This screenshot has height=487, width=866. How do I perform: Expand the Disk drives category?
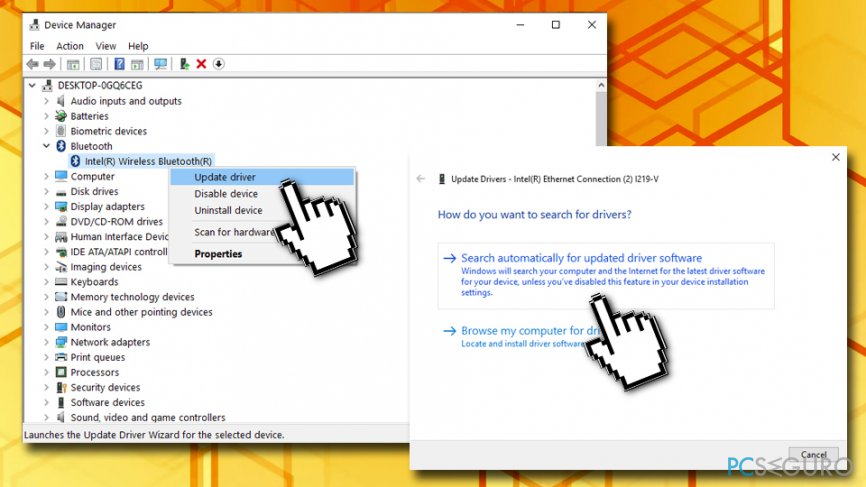[x=46, y=192]
